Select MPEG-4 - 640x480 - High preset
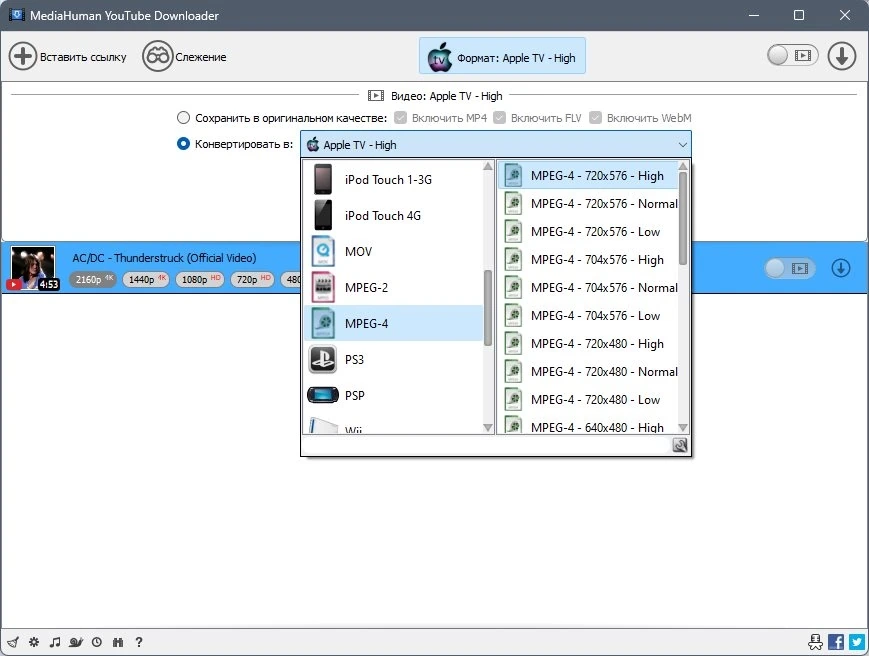 click(588, 426)
